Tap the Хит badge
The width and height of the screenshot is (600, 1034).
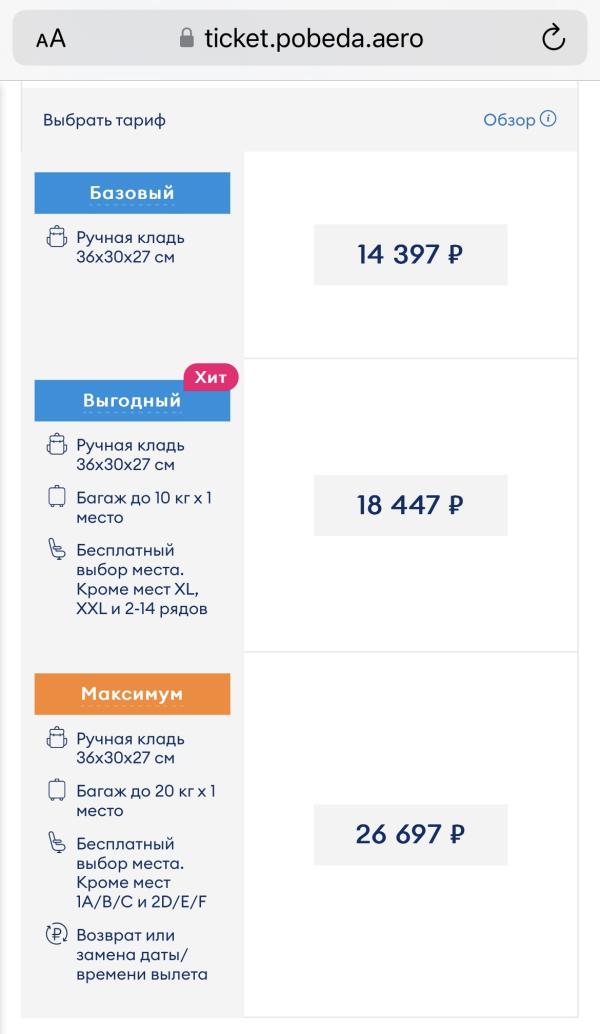pos(210,376)
